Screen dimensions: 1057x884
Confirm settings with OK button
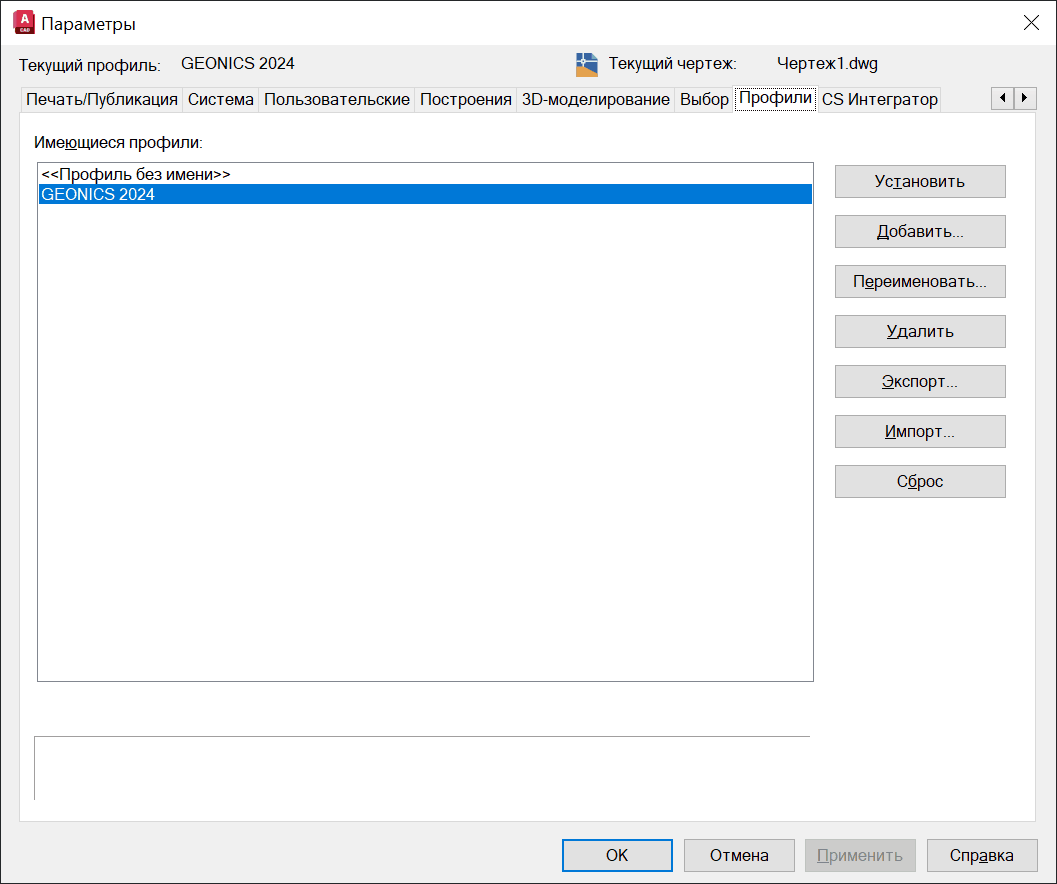pyautogui.click(x=617, y=856)
